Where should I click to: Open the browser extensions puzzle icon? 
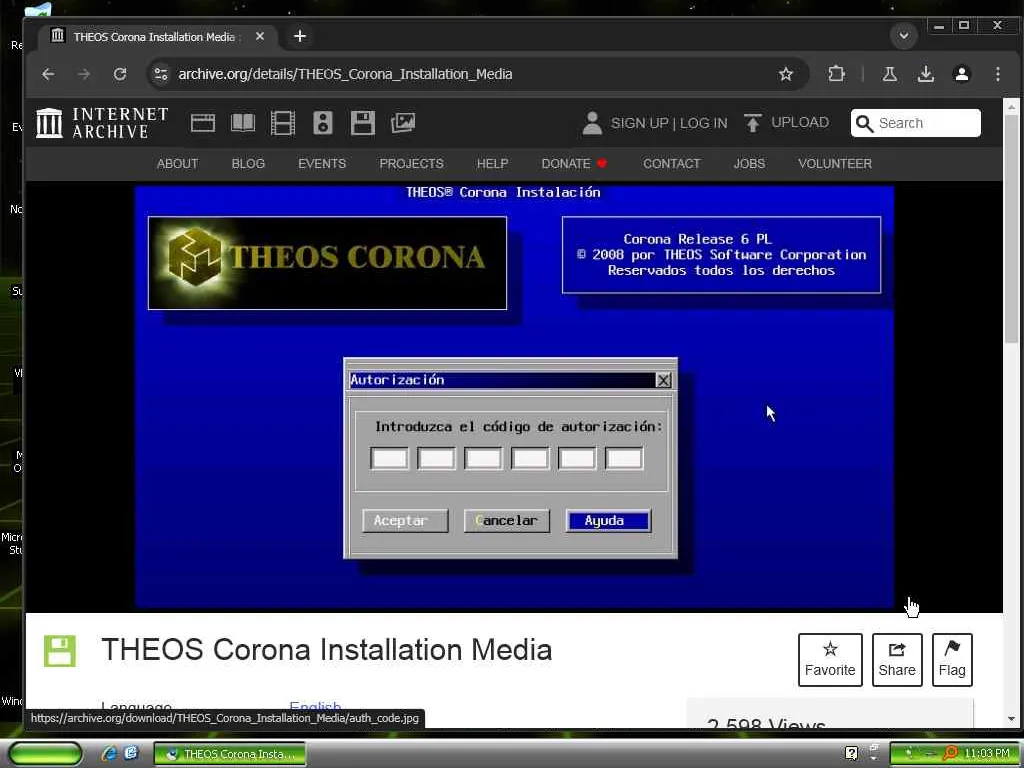point(837,74)
